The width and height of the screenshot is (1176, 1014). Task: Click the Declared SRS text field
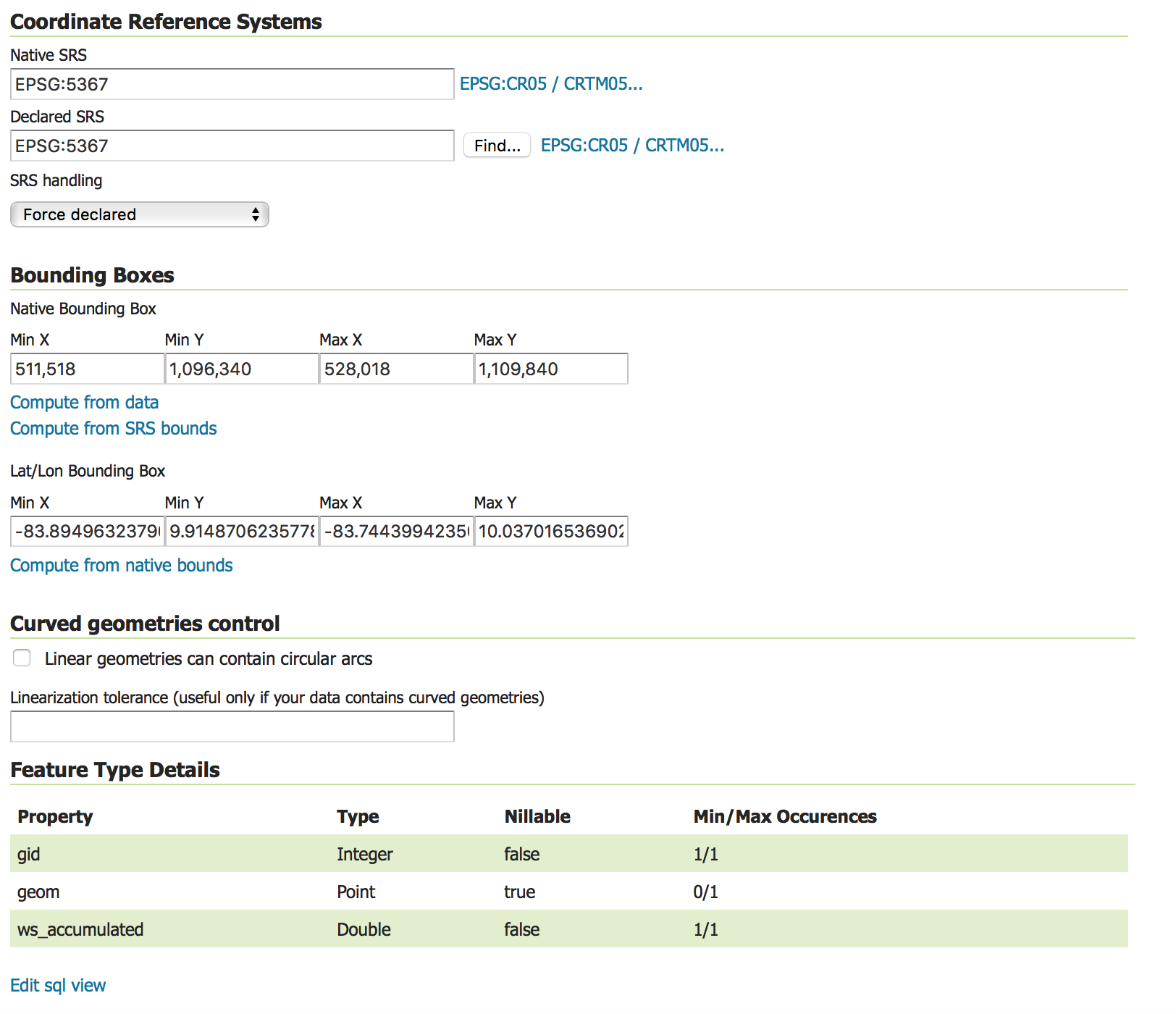232,146
